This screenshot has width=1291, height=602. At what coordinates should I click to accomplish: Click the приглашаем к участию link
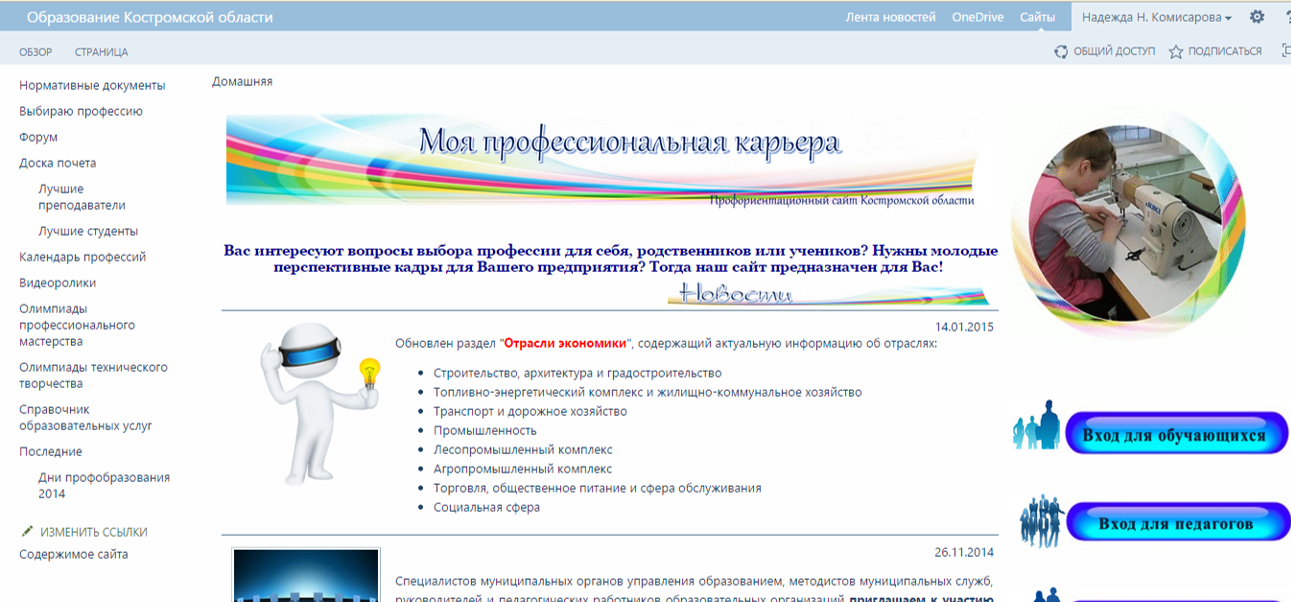click(920, 600)
